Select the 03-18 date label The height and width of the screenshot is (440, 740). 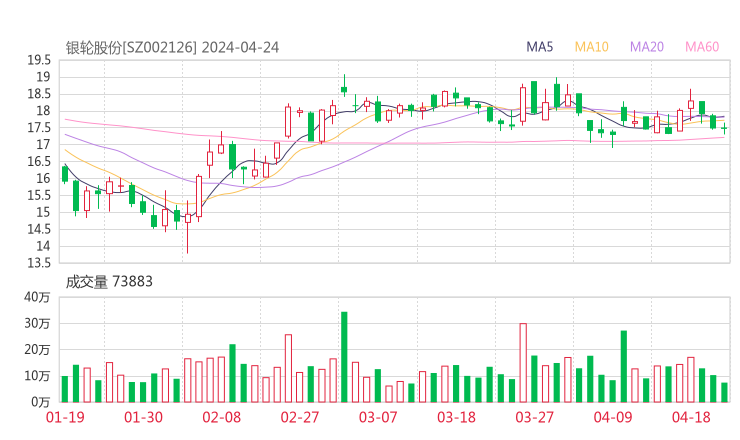point(456,417)
